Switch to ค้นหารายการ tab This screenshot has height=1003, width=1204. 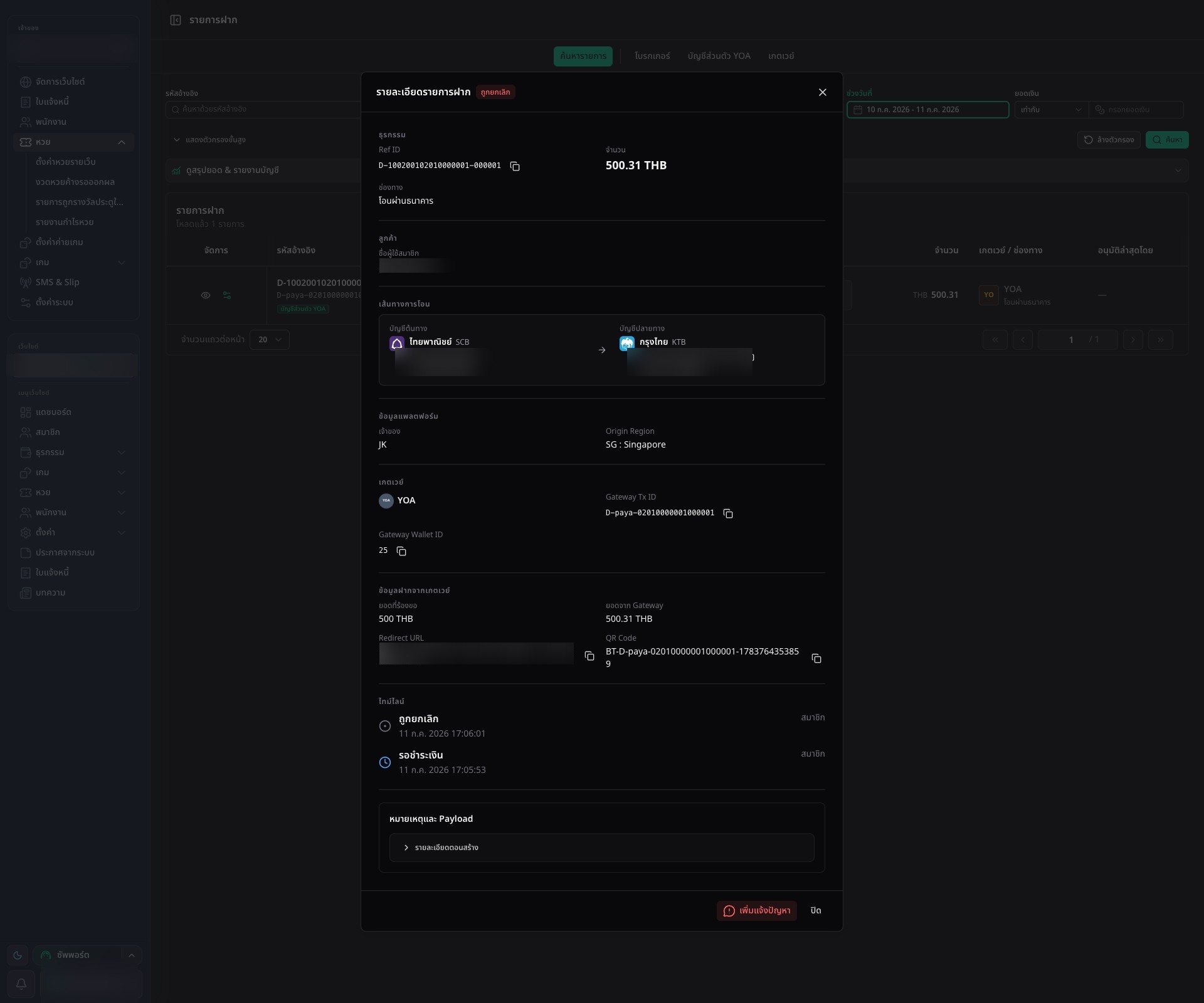pyautogui.click(x=583, y=56)
